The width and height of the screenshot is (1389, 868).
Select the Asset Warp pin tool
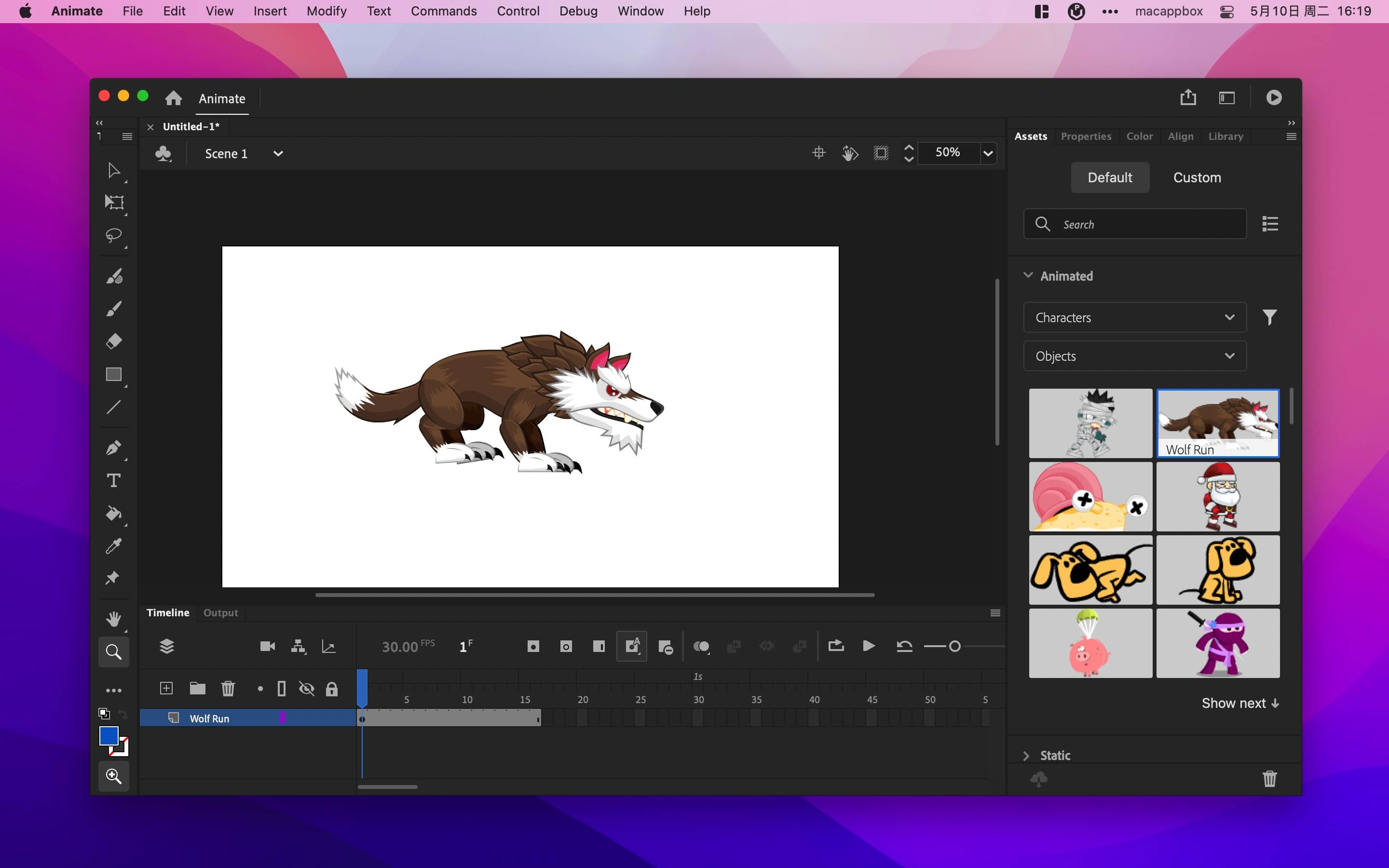point(112,578)
